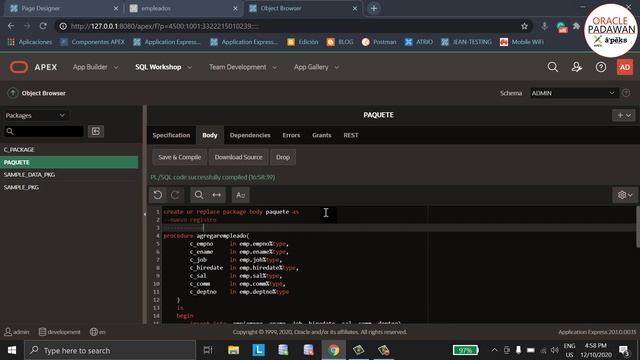Show hidden tray icons chevron

point(494,350)
